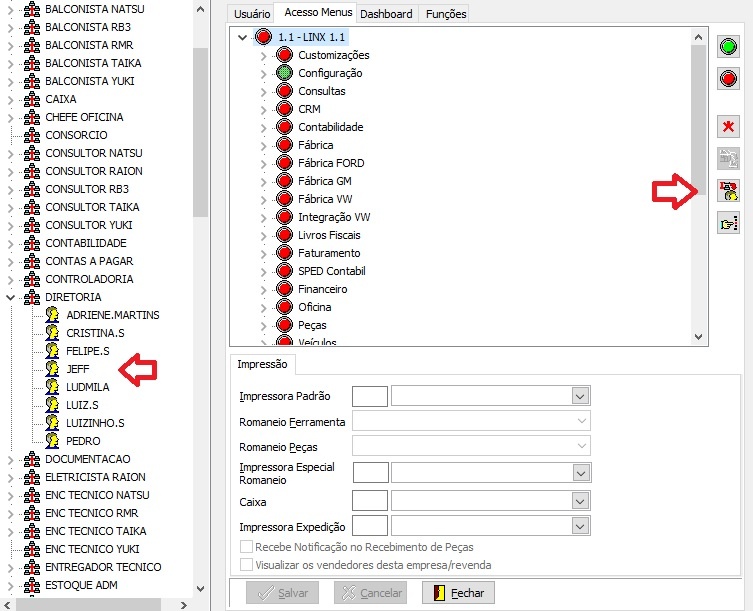The image size is (753, 611).
Task: Select the Livros Fiscais menu item
Action: (x=329, y=235)
